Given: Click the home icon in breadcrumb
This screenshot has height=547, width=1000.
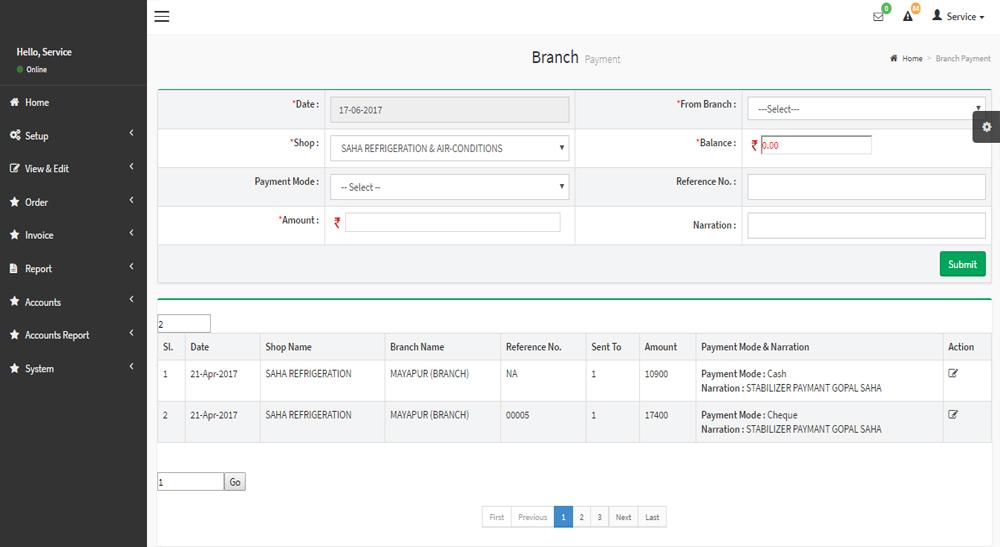Looking at the screenshot, I should click(x=893, y=58).
